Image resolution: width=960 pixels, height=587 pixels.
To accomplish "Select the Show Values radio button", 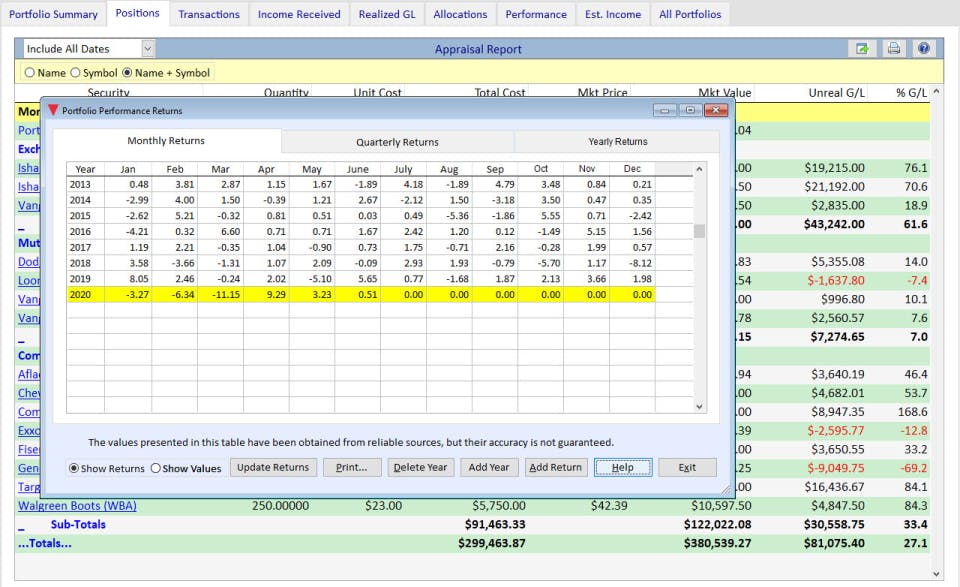I will [156, 468].
